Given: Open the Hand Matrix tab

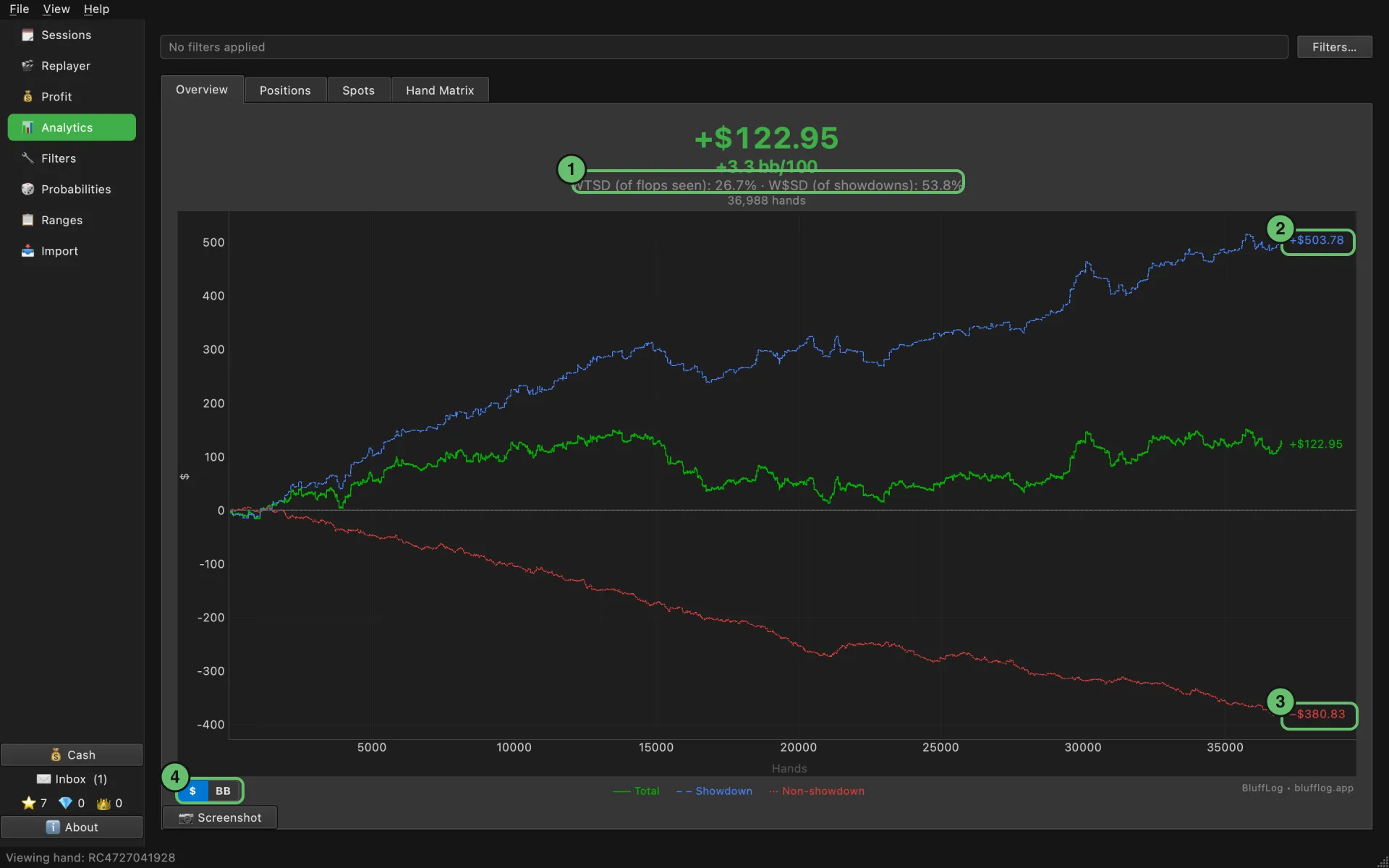Looking at the screenshot, I should (440, 90).
